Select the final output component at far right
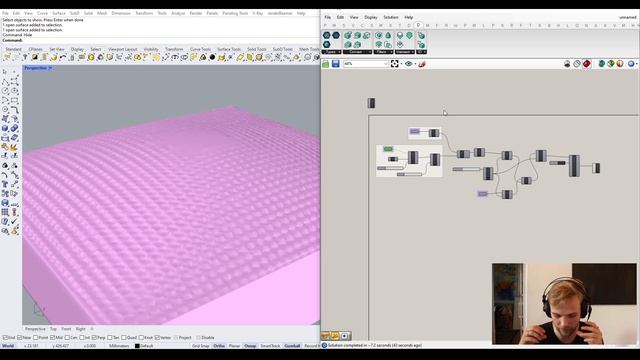This screenshot has width=640, height=360. (596, 168)
